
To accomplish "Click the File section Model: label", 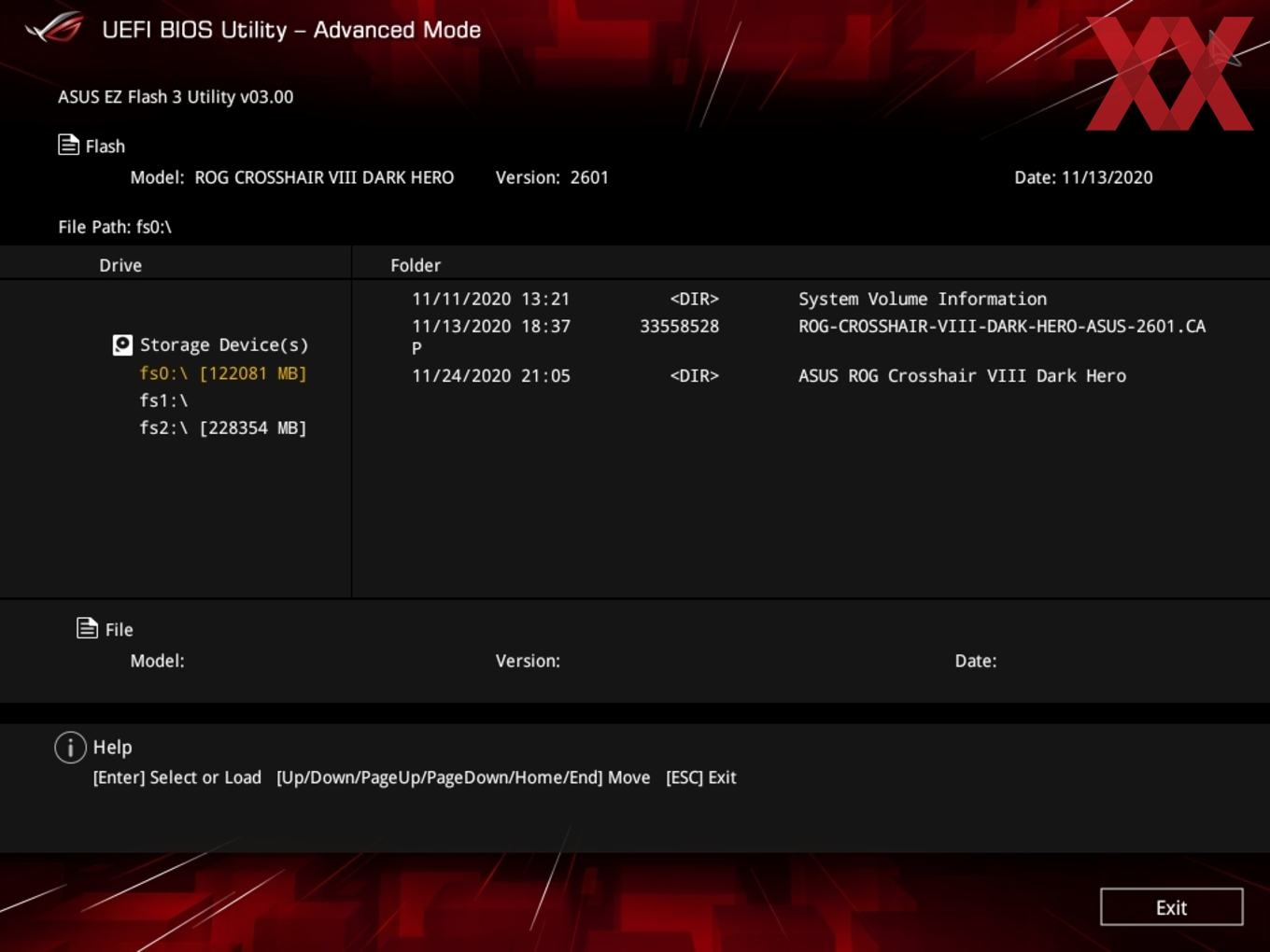I will [157, 661].
